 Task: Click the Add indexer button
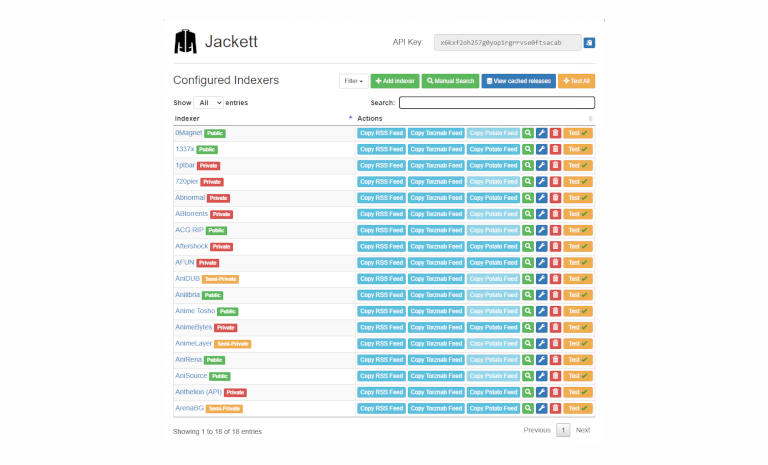(395, 81)
